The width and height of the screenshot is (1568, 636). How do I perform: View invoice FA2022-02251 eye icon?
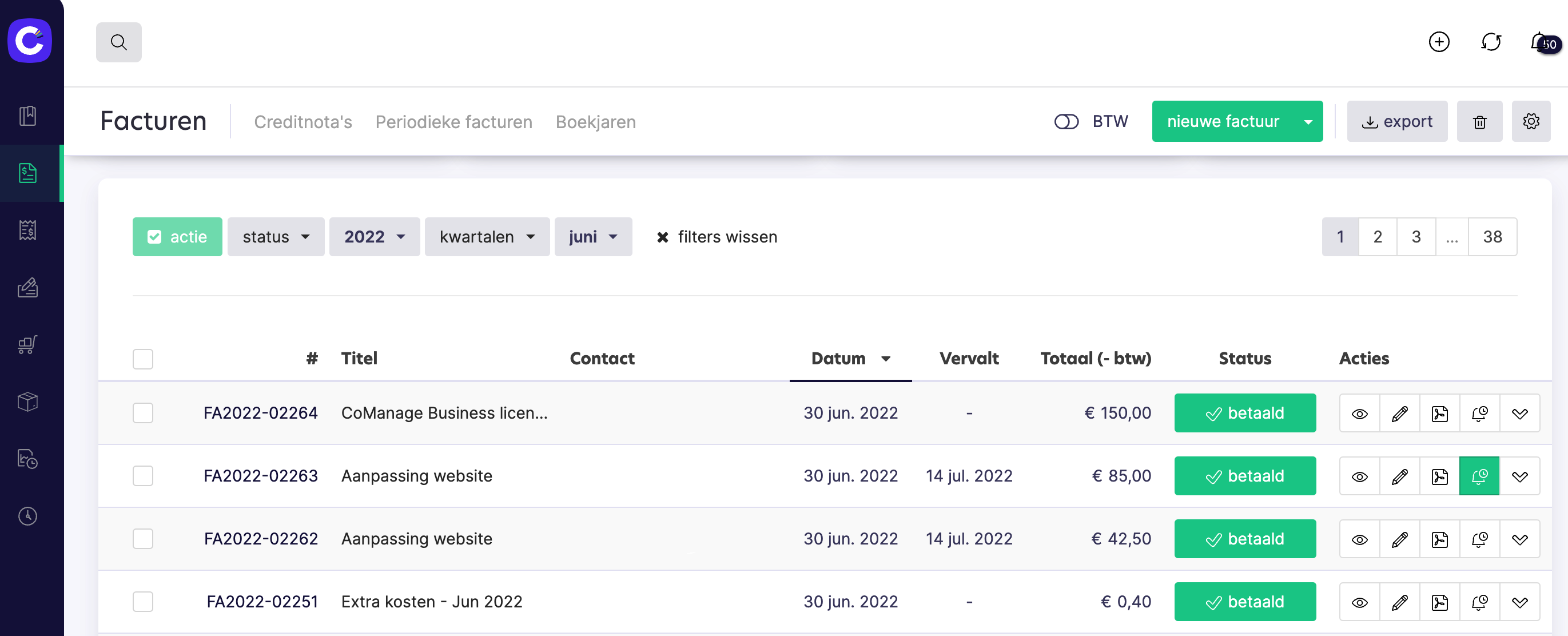coord(1359,602)
